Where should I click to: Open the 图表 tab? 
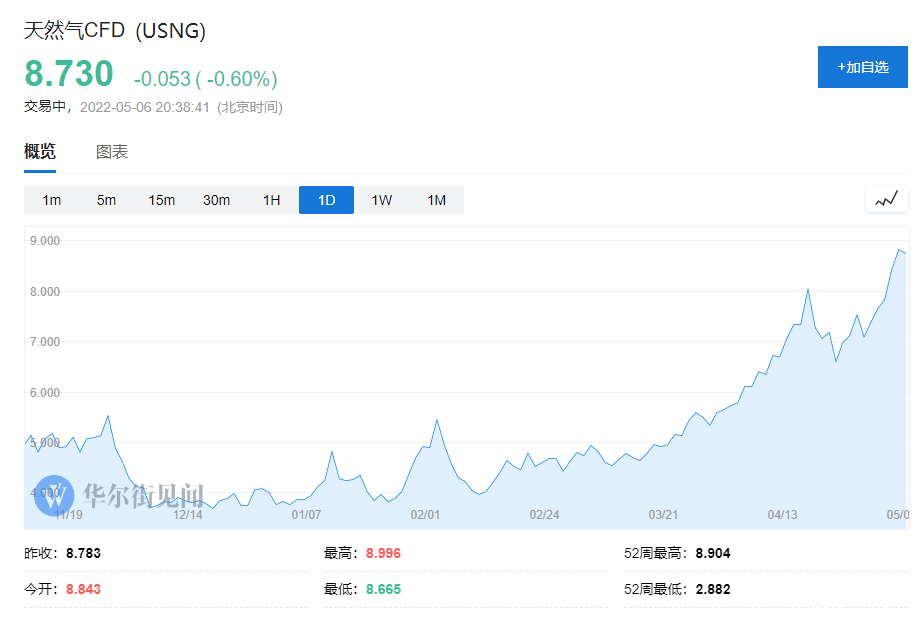[112, 152]
